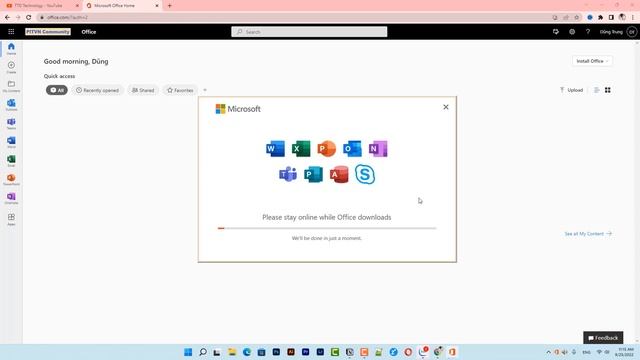Image resolution: width=640 pixels, height=360 pixels.
Task: Click the Excel icon in the installer dialog
Action: [x=301, y=149]
